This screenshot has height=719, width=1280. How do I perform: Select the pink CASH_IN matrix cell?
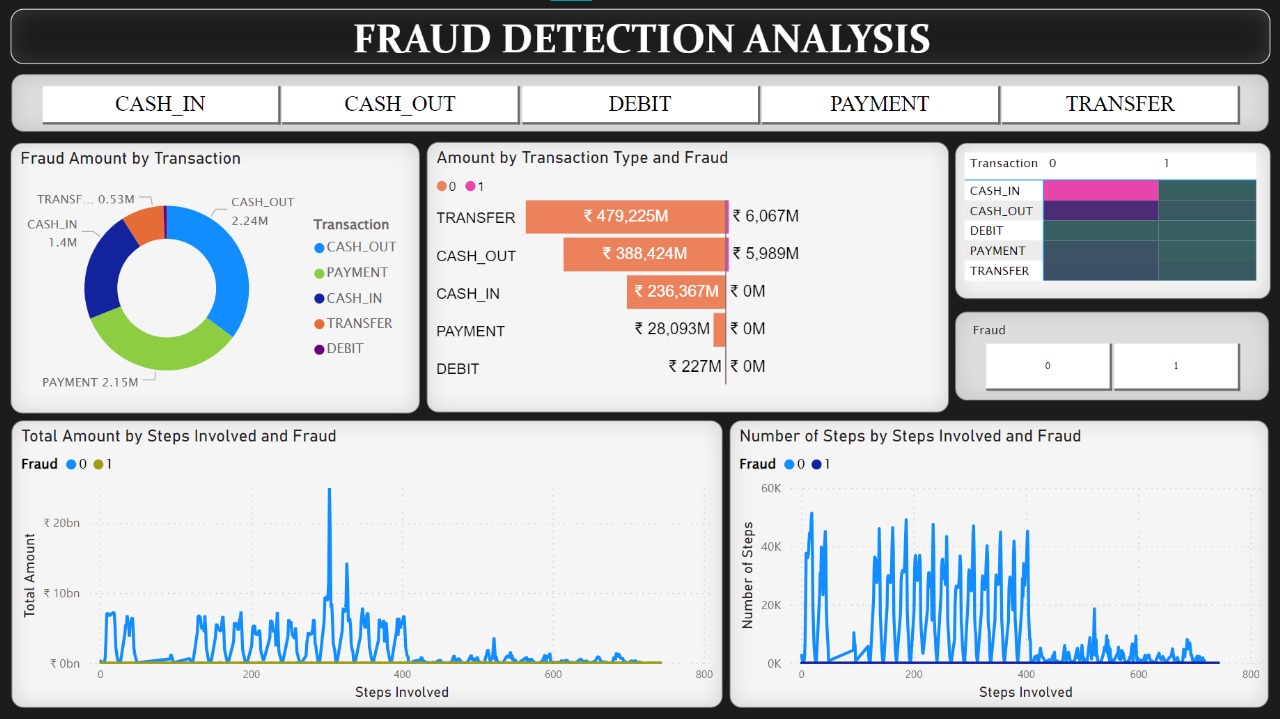(1100, 191)
